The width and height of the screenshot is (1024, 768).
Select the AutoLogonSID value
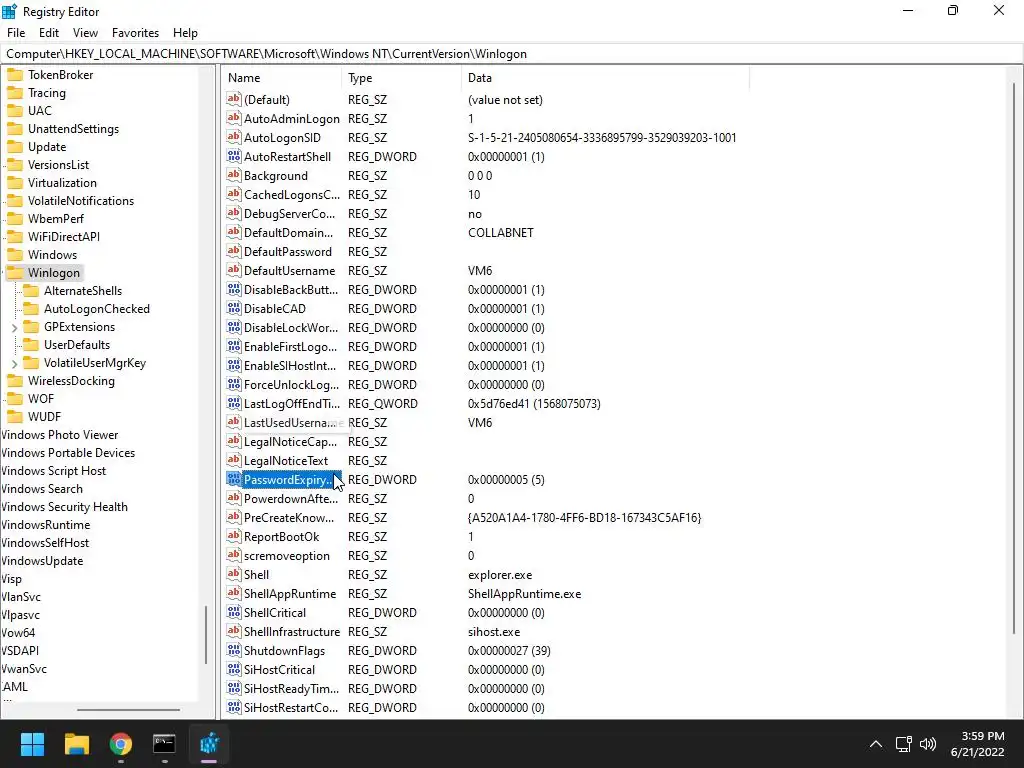click(x=282, y=138)
